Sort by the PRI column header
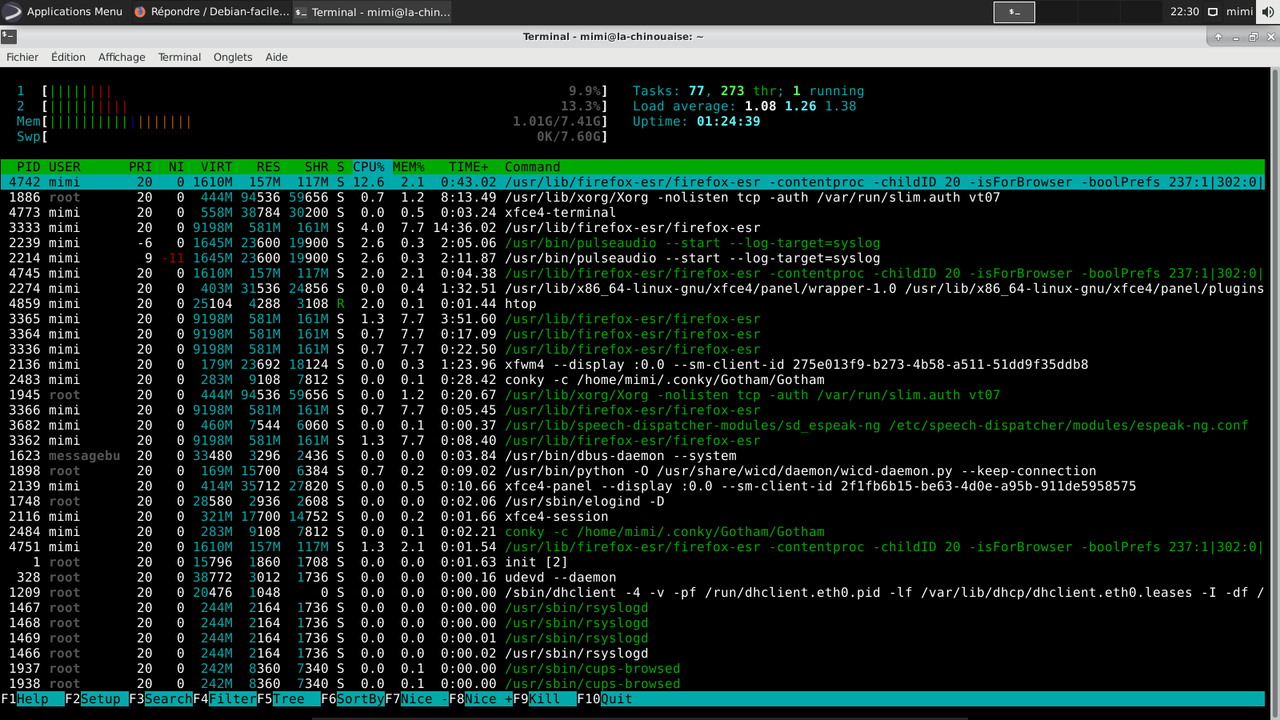The height and width of the screenshot is (720, 1280). 140,167
